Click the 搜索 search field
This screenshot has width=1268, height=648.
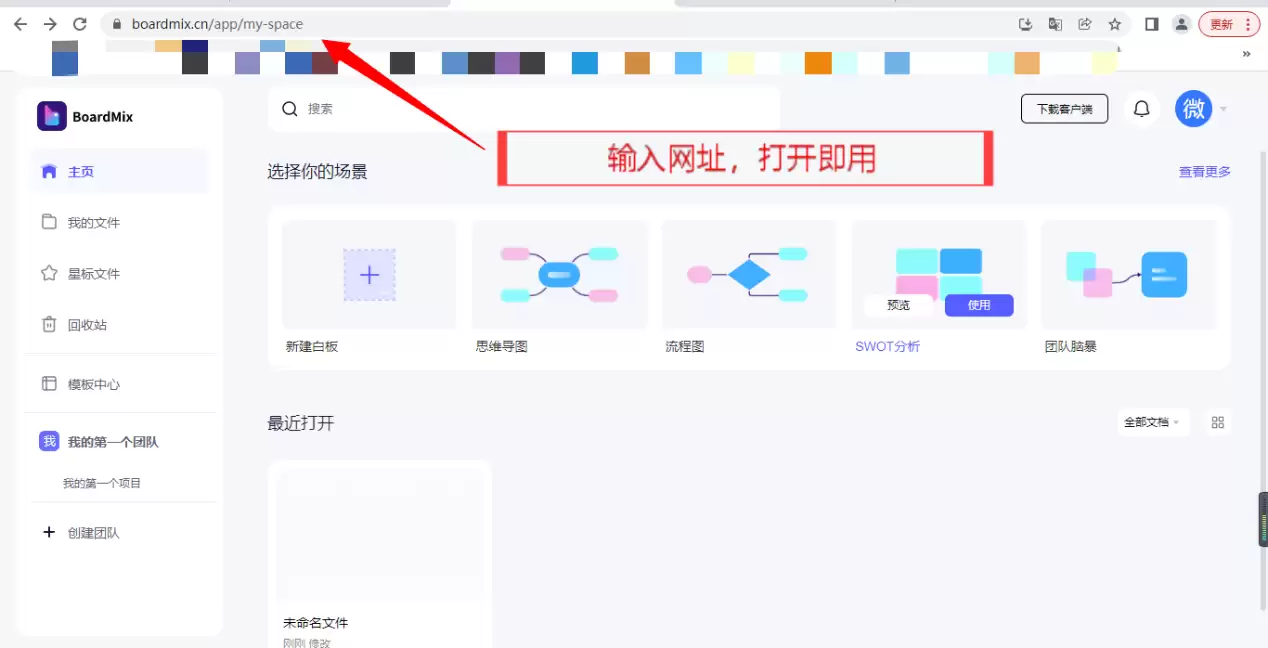[524, 109]
